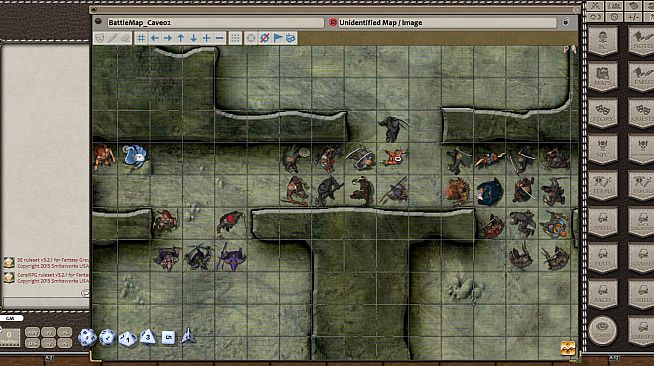Toggle the grid hash icon
This screenshot has width=654, height=366.
click(141, 38)
